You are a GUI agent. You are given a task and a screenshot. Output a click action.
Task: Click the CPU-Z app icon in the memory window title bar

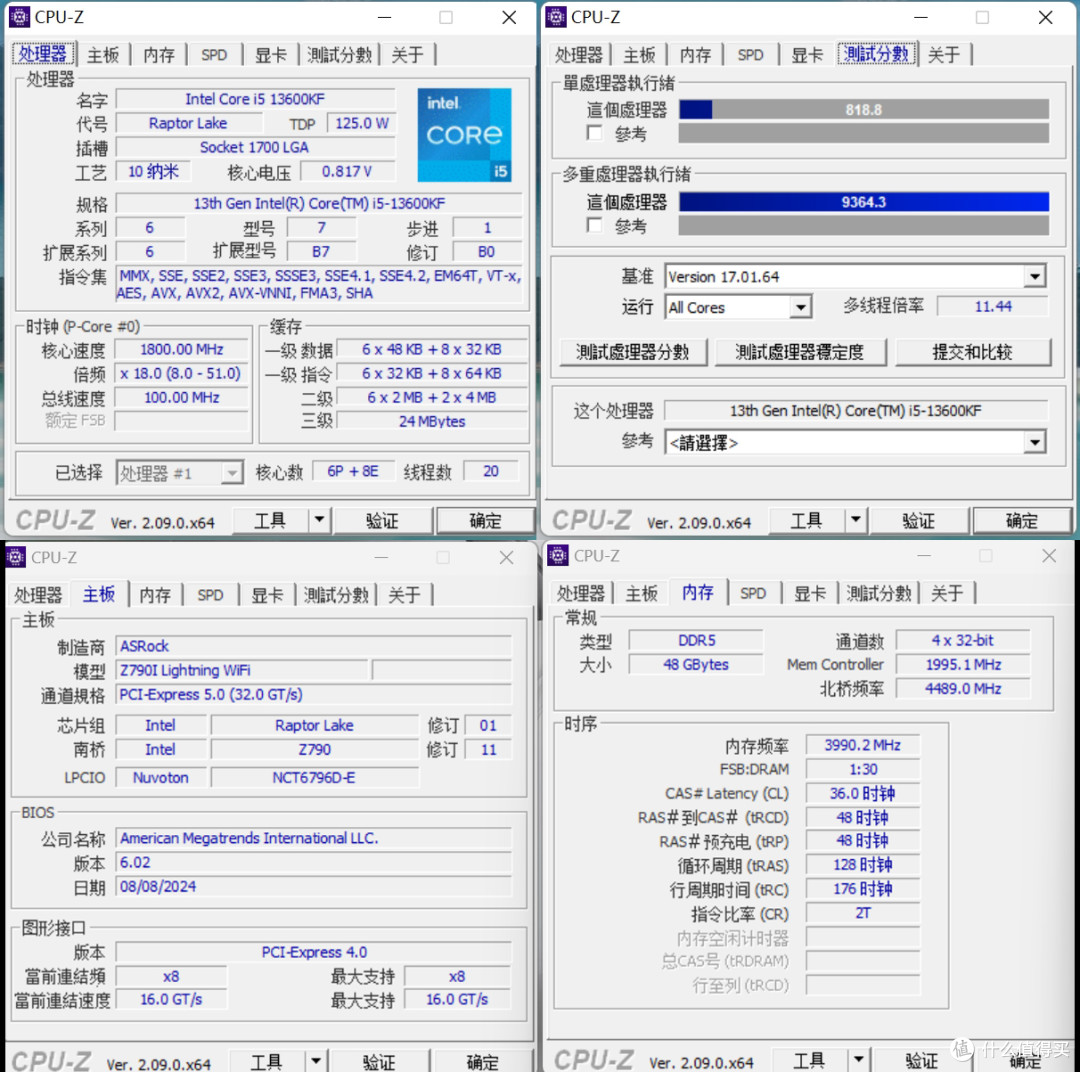click(x=558, y=555)
